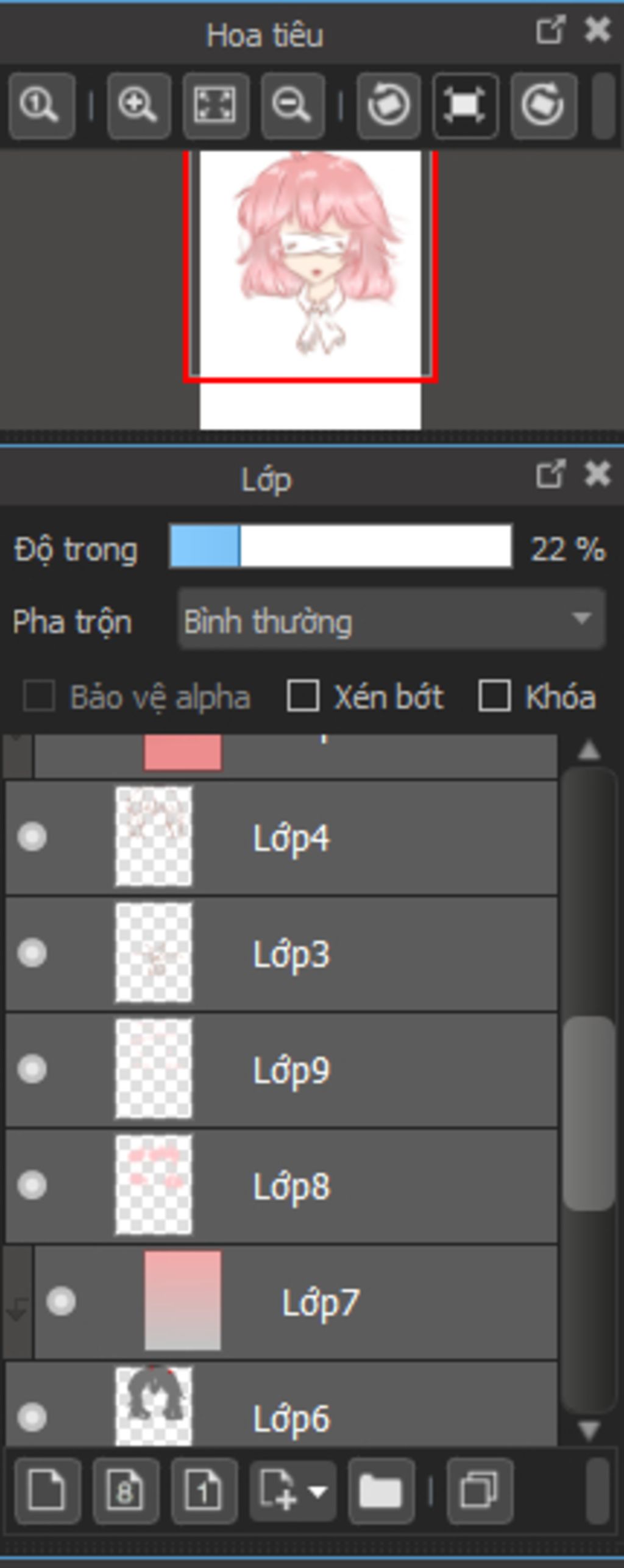The image size is (624, 1568).
Task: Open the Pha trộn blend mode dropdown
Action: click(x=391, y=620)
